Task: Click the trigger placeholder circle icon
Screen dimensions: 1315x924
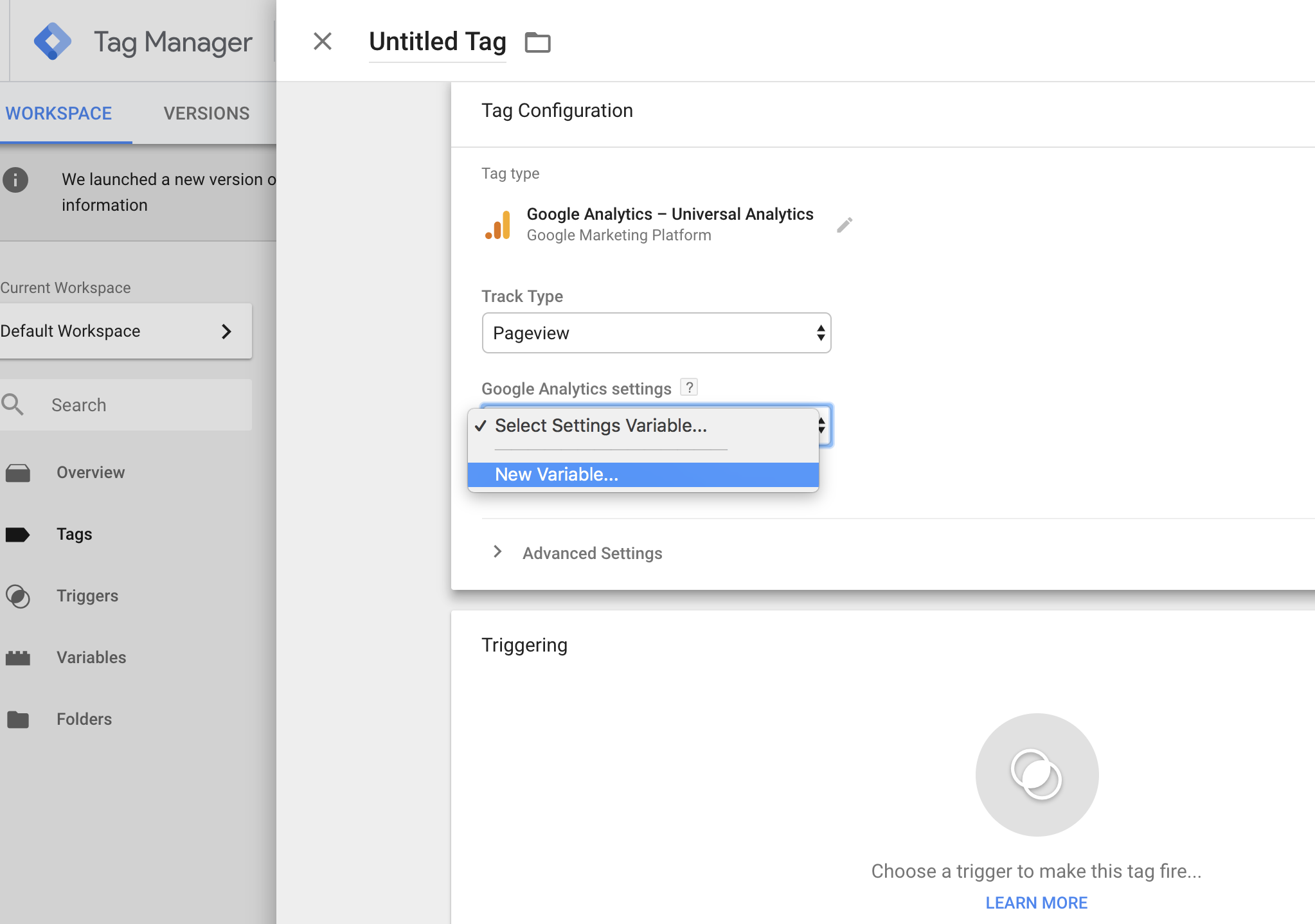Action: (1037, 774)
